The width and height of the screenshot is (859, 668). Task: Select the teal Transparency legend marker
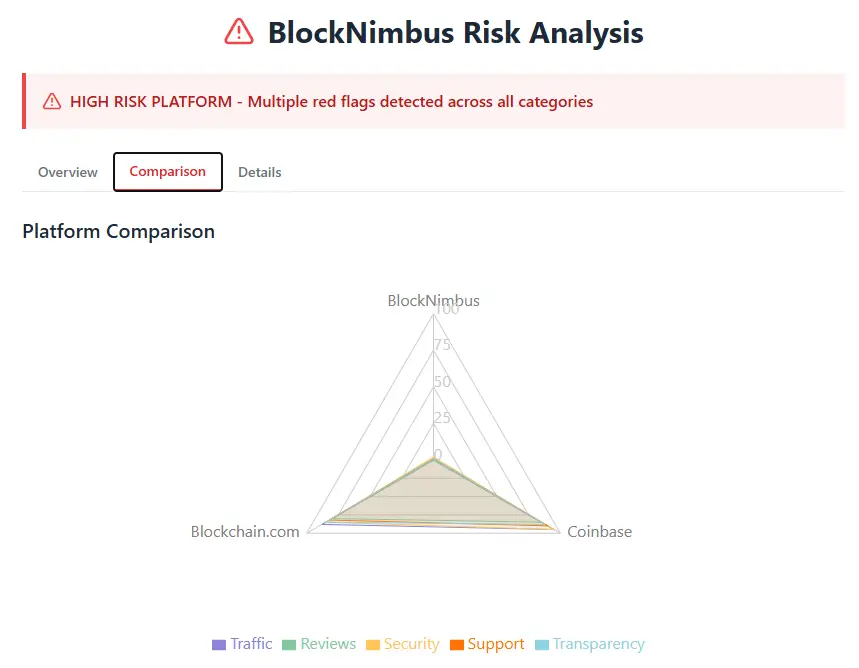[542, 644]
